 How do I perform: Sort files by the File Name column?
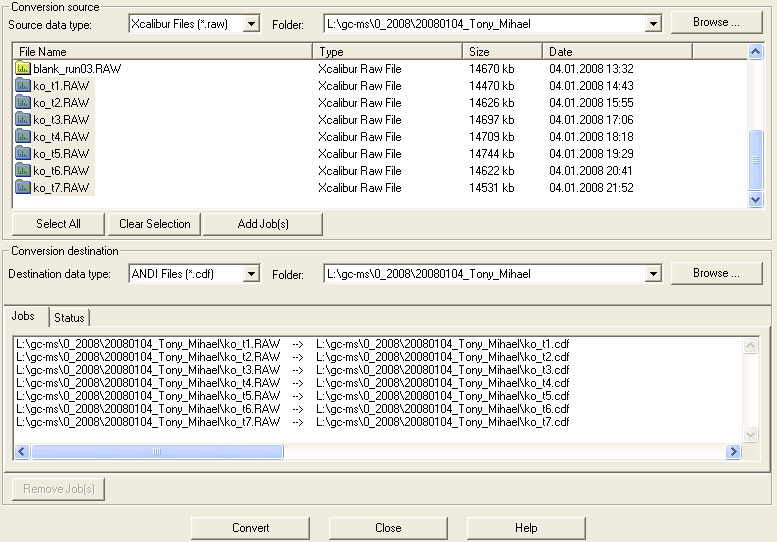coord(163,52)
